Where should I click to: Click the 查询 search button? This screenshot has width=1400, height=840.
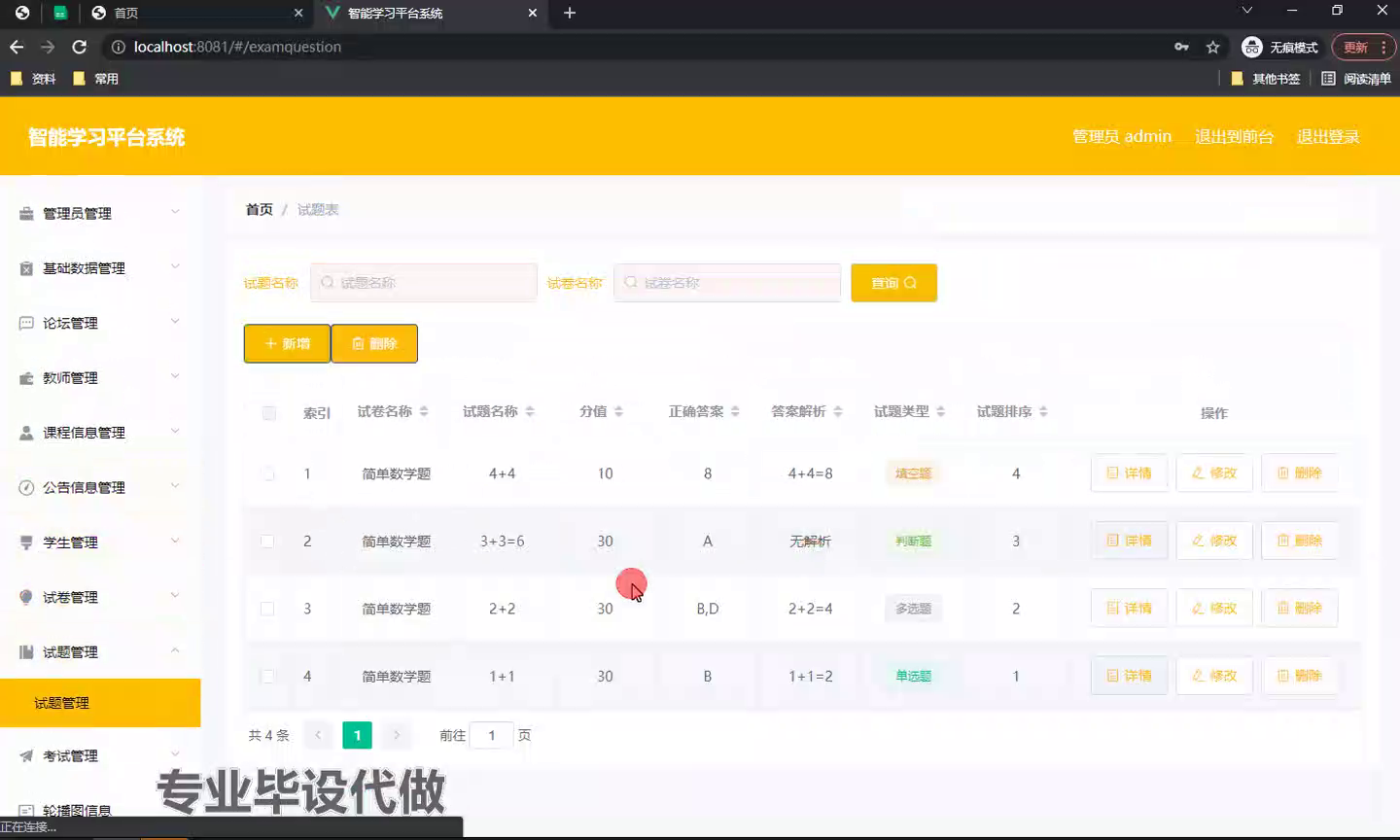[893, 283]
